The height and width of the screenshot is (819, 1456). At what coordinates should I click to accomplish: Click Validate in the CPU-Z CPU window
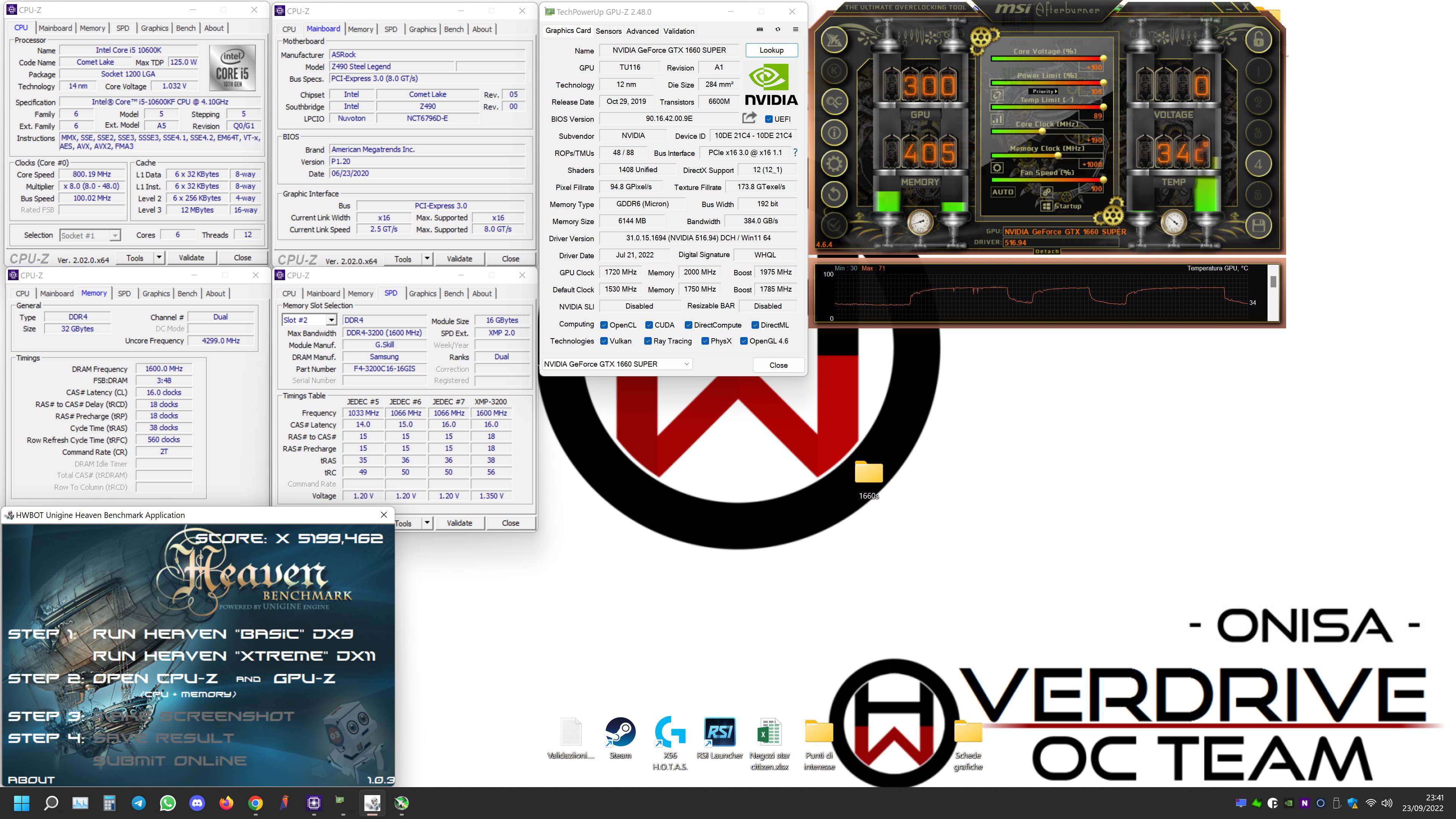click(191, 258)
